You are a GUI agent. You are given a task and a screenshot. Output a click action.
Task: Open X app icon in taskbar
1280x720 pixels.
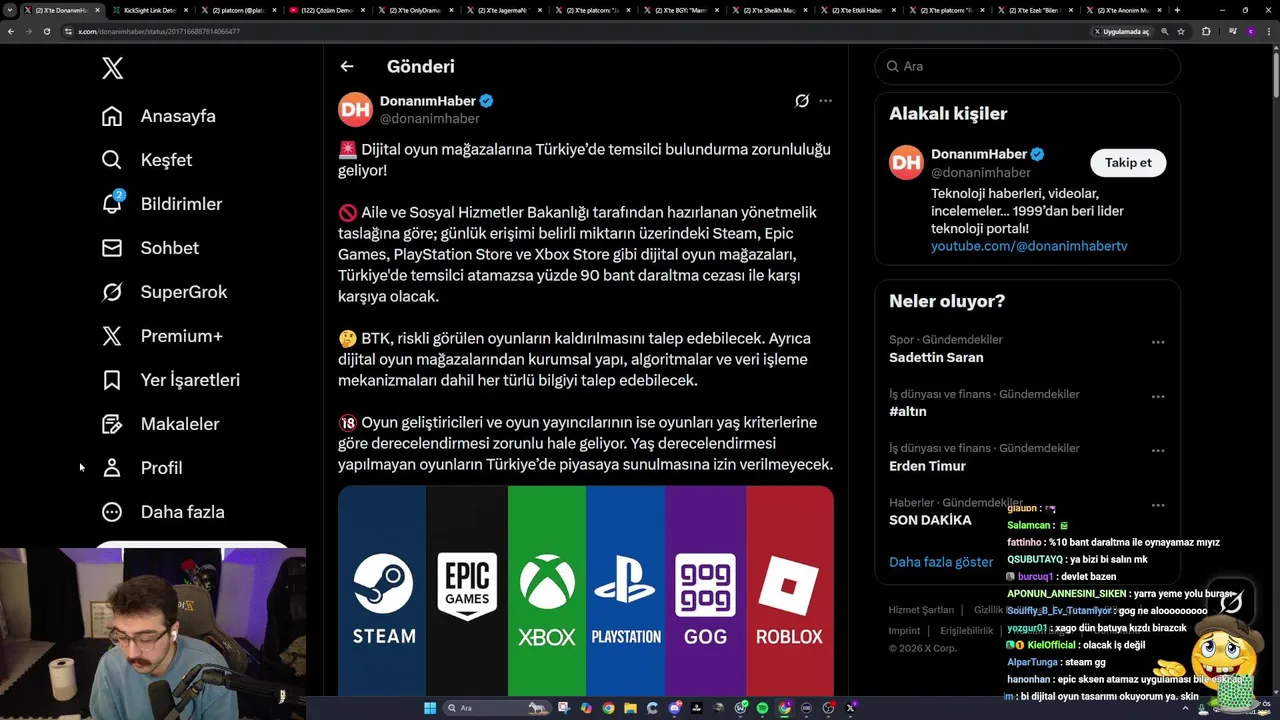coord(851,708)
